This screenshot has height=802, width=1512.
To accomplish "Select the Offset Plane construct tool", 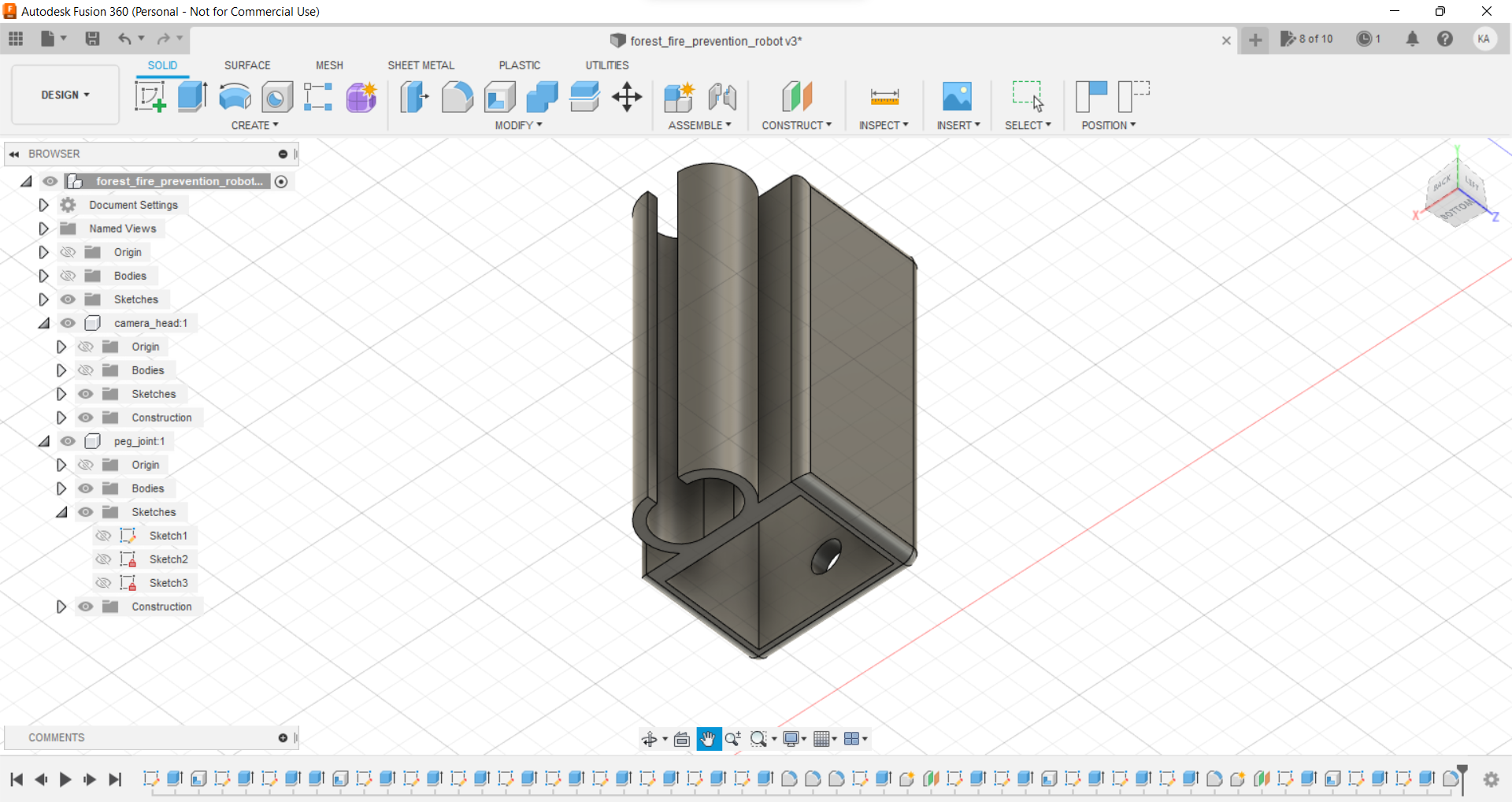I will click(797, 97).
